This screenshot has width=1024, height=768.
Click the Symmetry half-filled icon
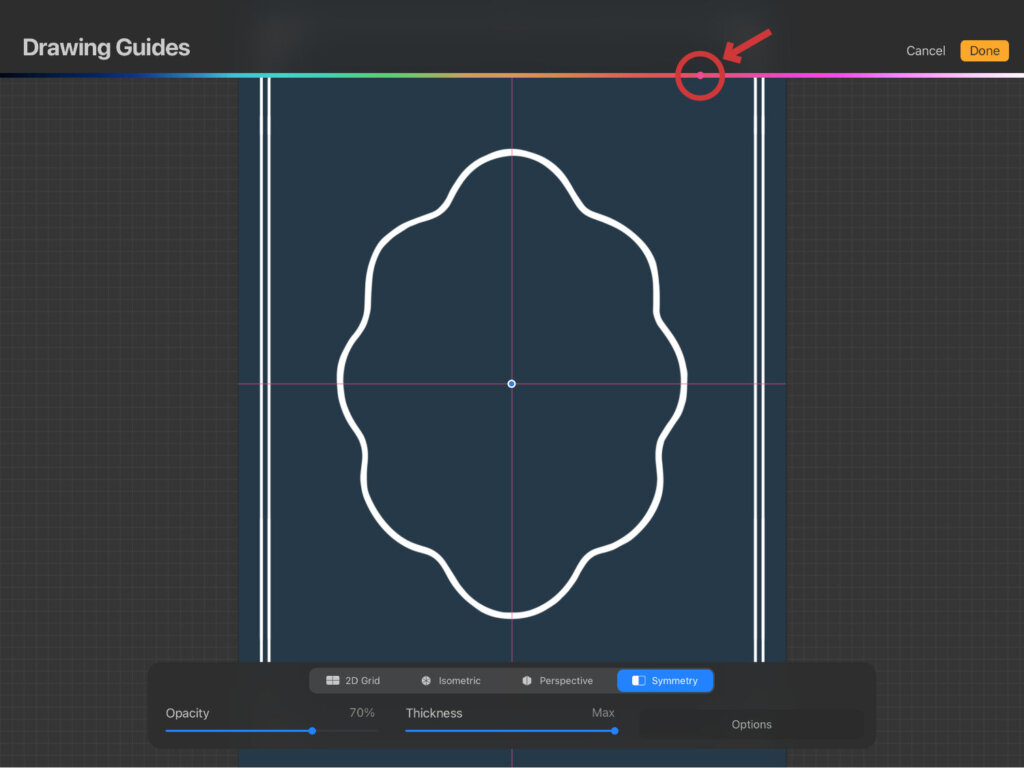(x=638, y=681)
